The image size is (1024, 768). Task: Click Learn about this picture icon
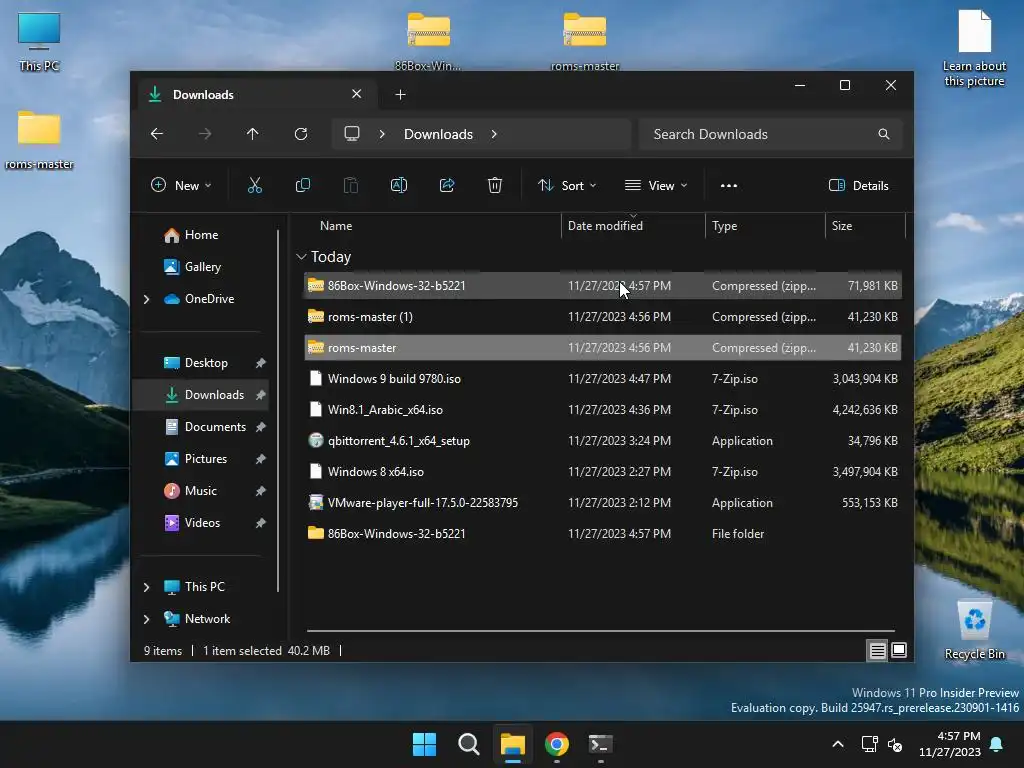click(x=974, y=47)
